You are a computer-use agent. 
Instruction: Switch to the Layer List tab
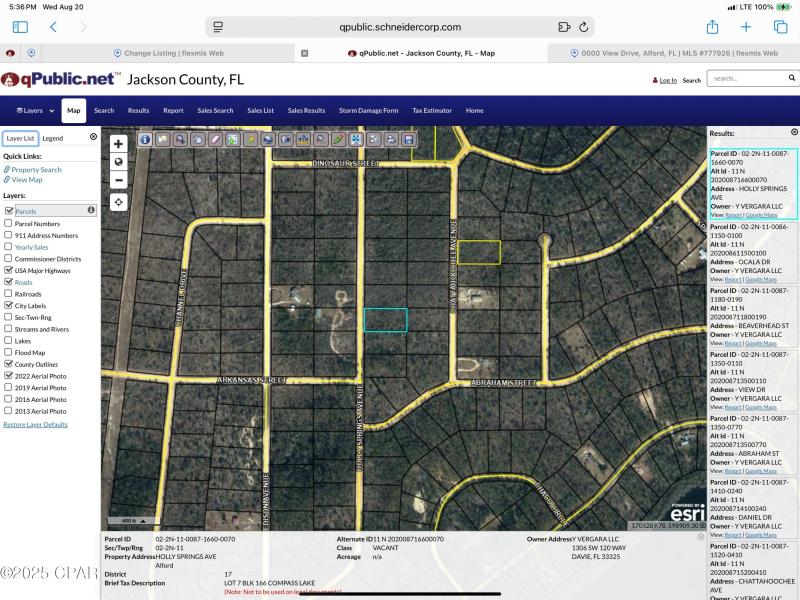[x=20, y=138]
